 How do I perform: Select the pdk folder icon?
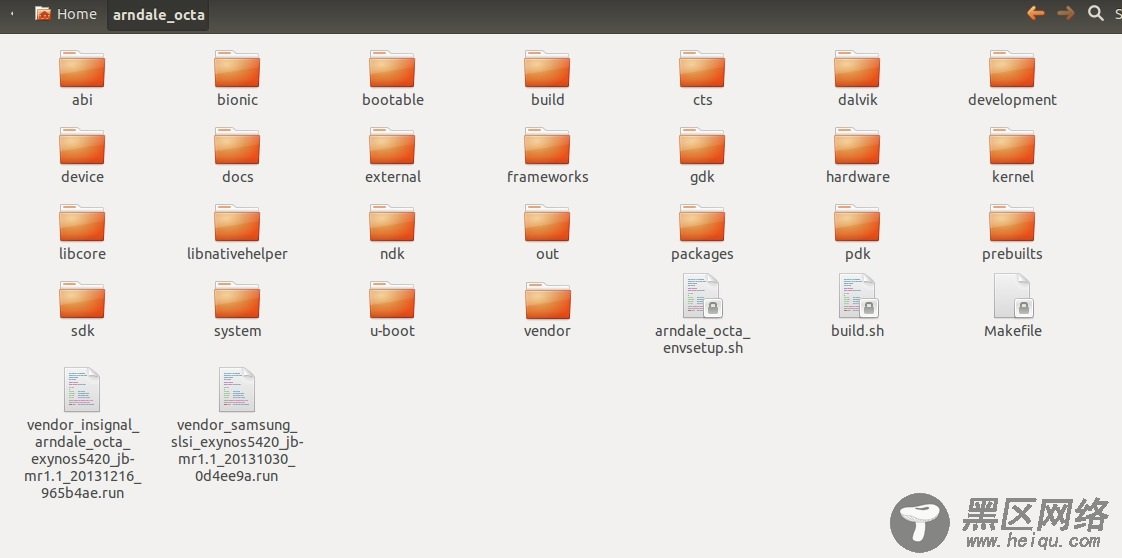[857, 223]
